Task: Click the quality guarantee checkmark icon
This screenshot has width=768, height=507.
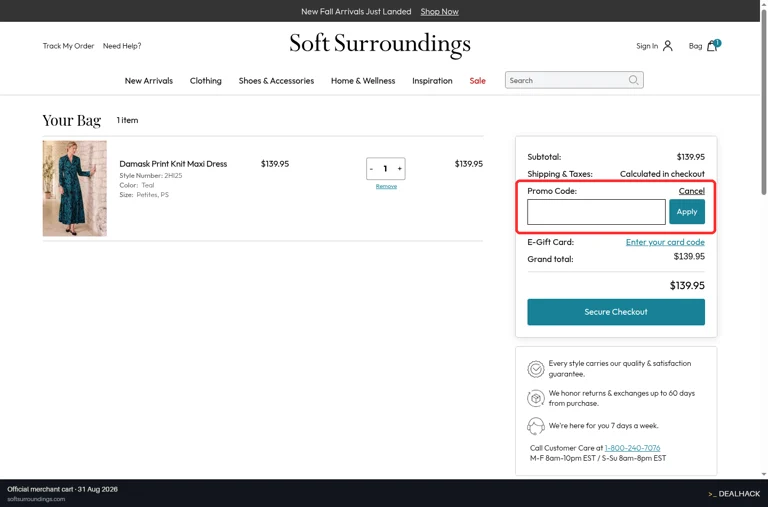Action: [536, 368]
